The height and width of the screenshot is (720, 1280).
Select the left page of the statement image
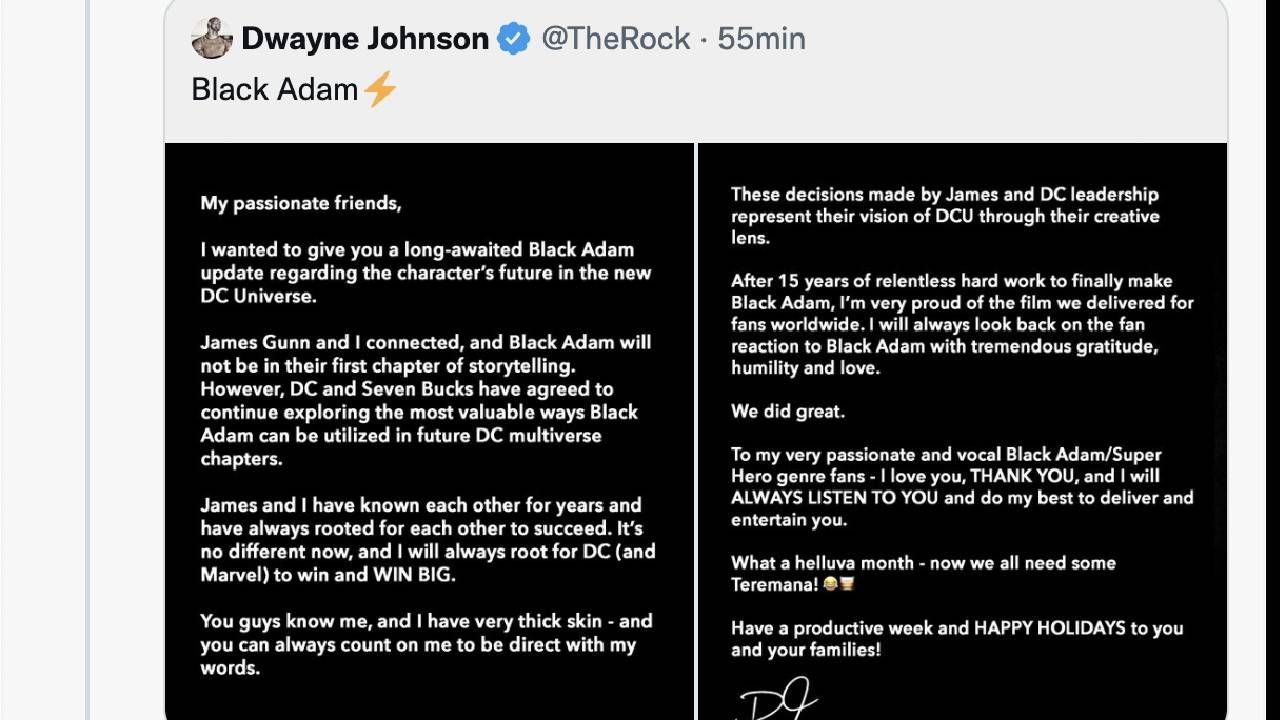(x=428, y=430)
